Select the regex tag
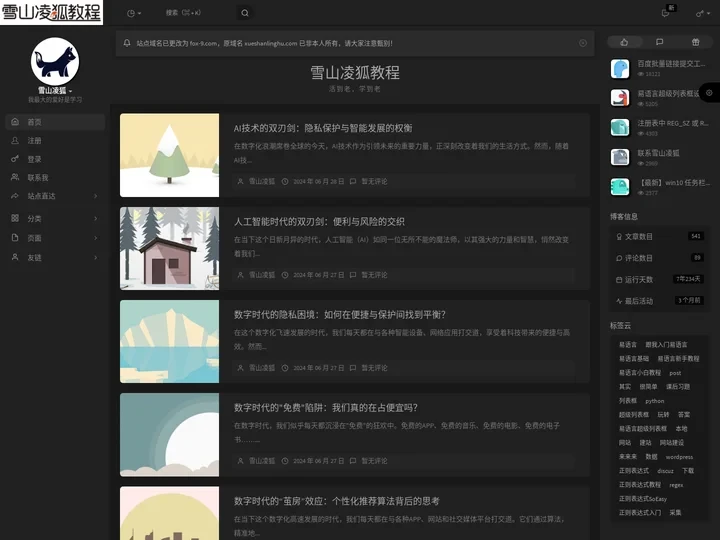Viewport: 720px width, 540px height. click(676, 485)
